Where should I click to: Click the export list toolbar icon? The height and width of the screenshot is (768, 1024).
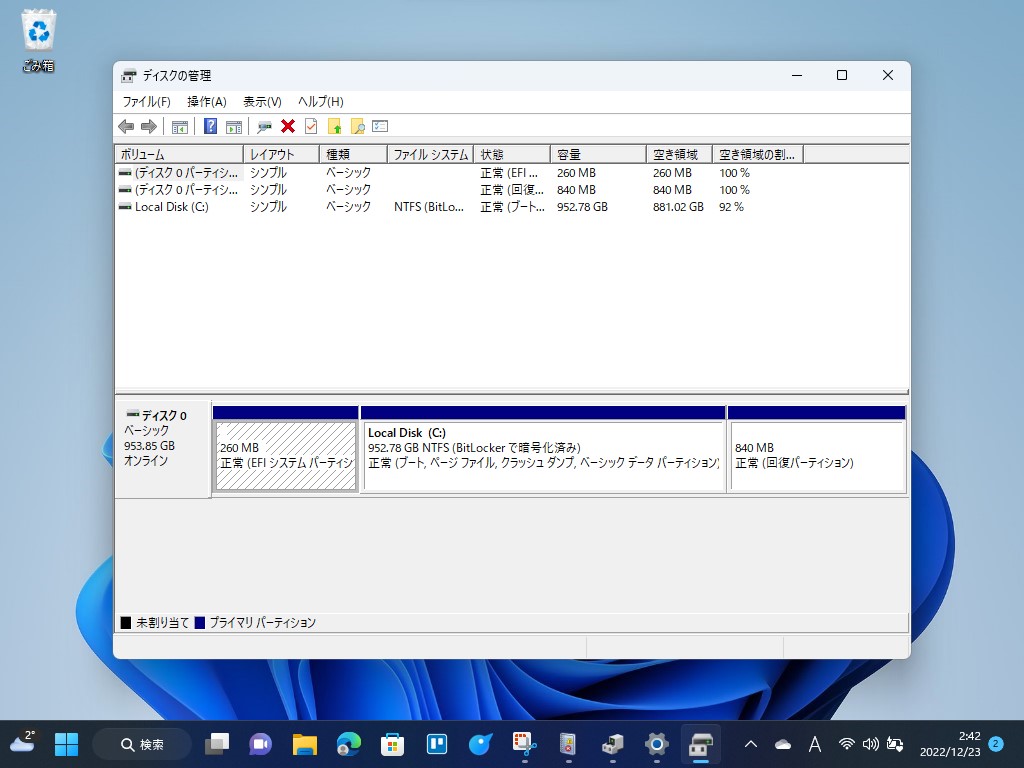379,126
